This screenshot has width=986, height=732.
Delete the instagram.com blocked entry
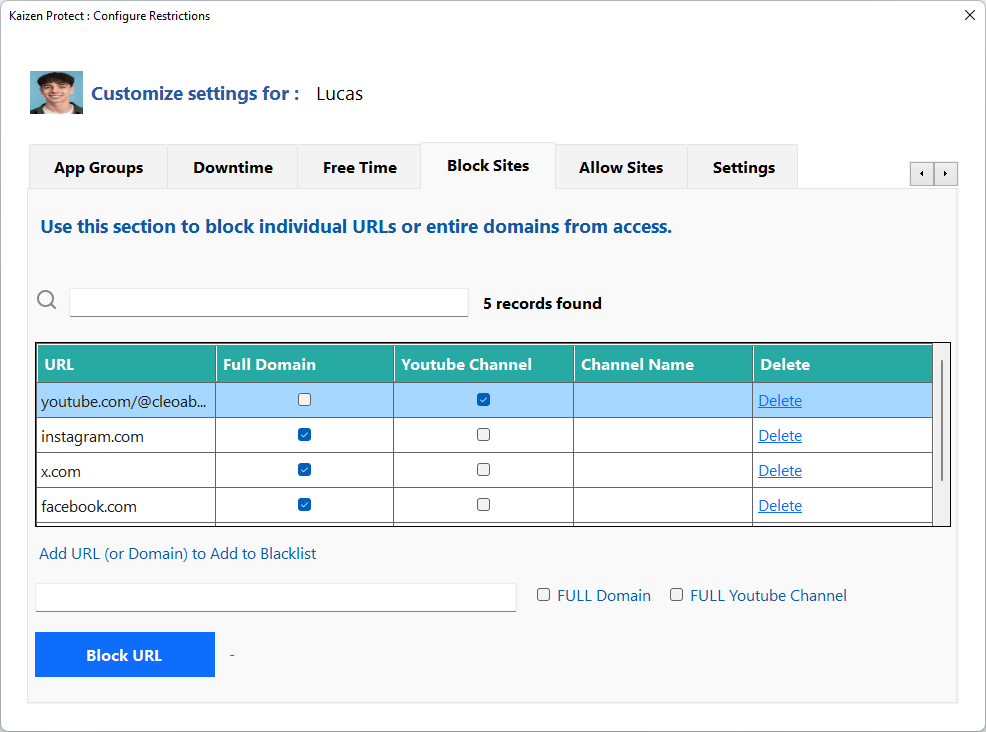click(x=780, y=435)
